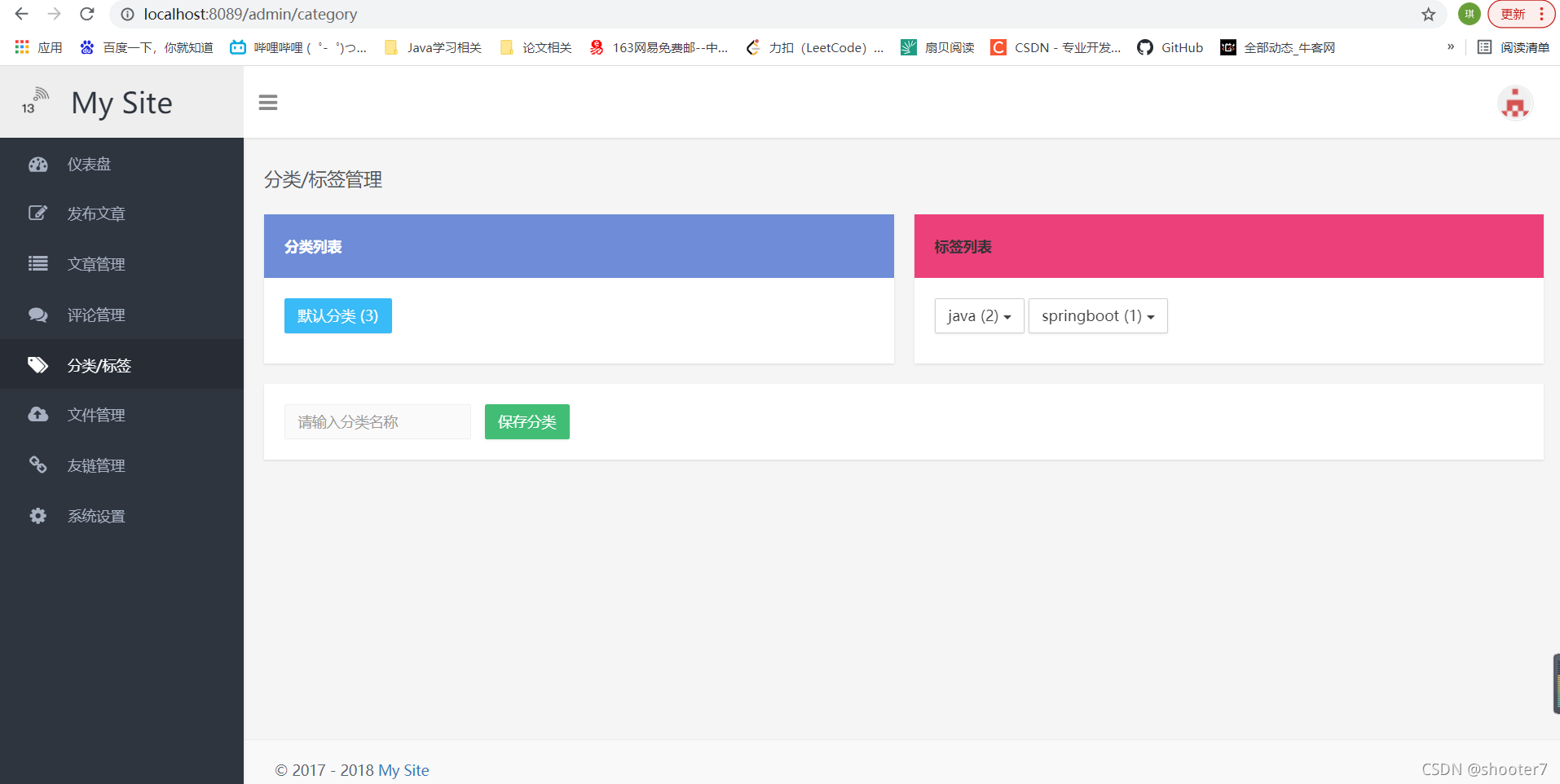Open reading list 阅读清单
1560x784 pixels.
[x=1514, y=47]
